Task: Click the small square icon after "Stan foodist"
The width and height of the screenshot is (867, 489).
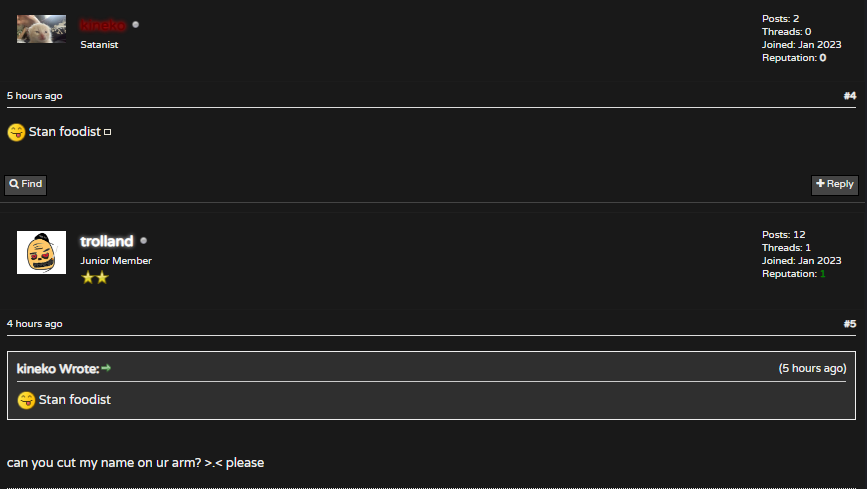Action: pos(108,132)
